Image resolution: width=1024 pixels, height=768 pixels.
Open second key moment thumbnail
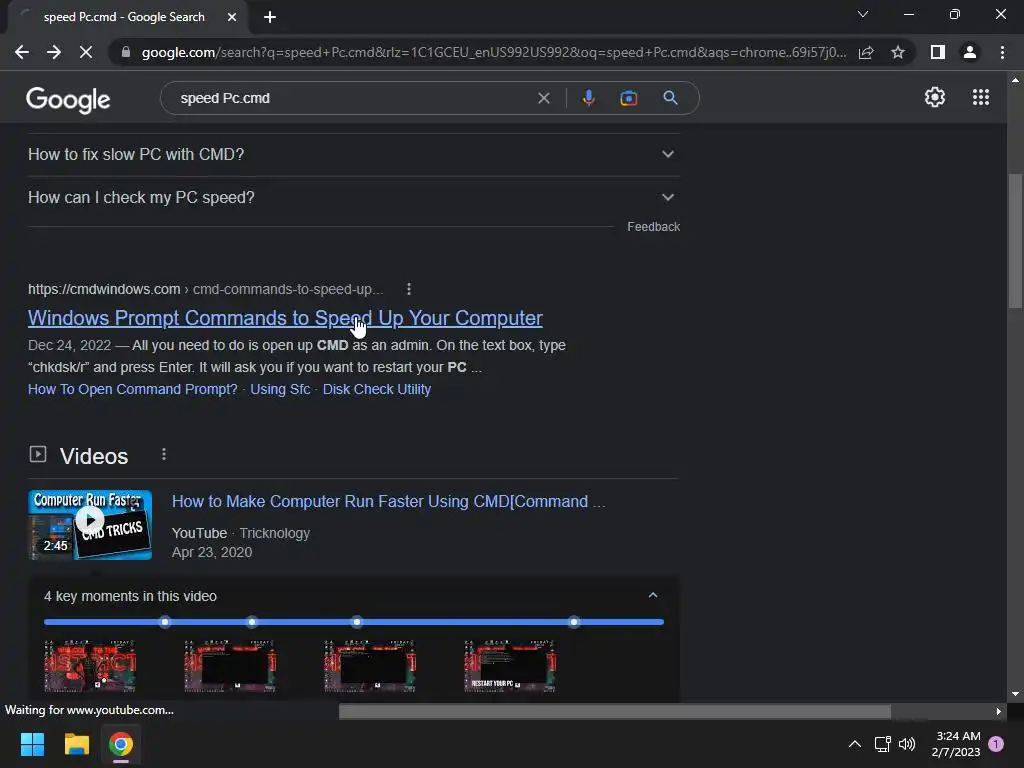[x=230, y=665]
